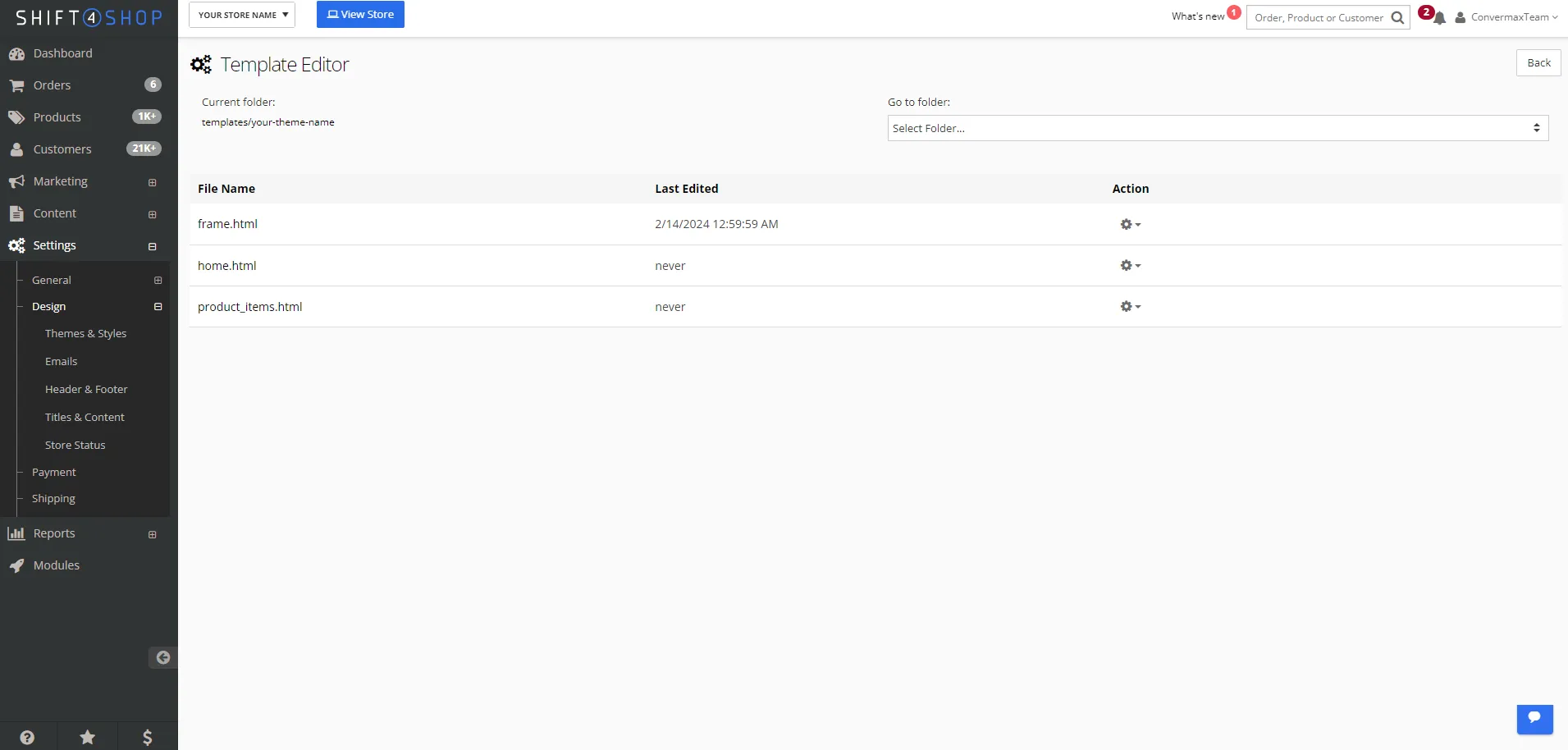Open gear action menu for product_items.html
This screenshot has width=1568, height=750.
click(x=1130, y=306)
